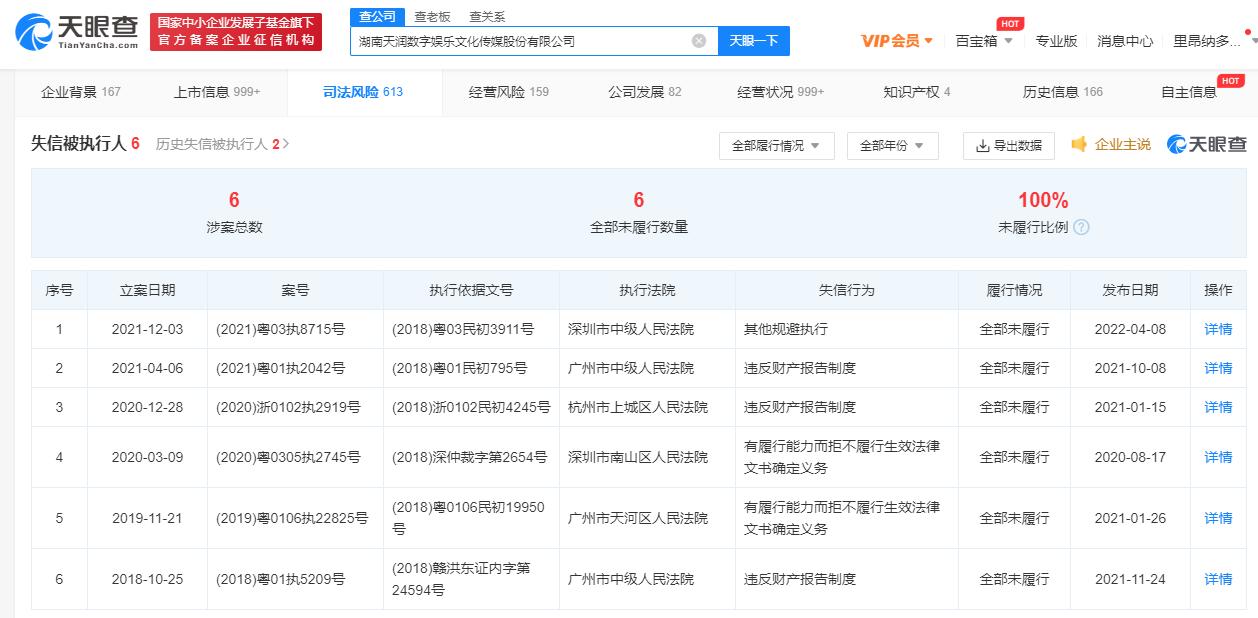This screenshot has height=618, width=1258.
Task: Click the filing date 2018-10-25
Action: pos(147,579)
